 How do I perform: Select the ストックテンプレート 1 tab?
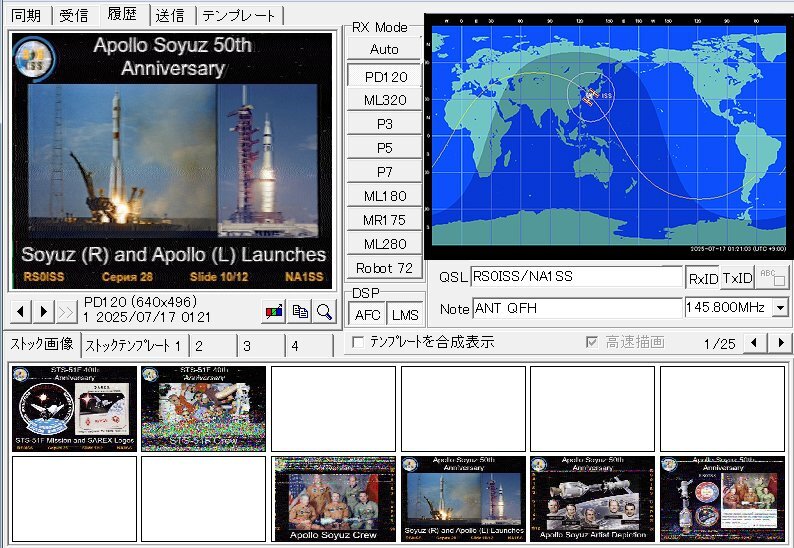pos(133,346)
